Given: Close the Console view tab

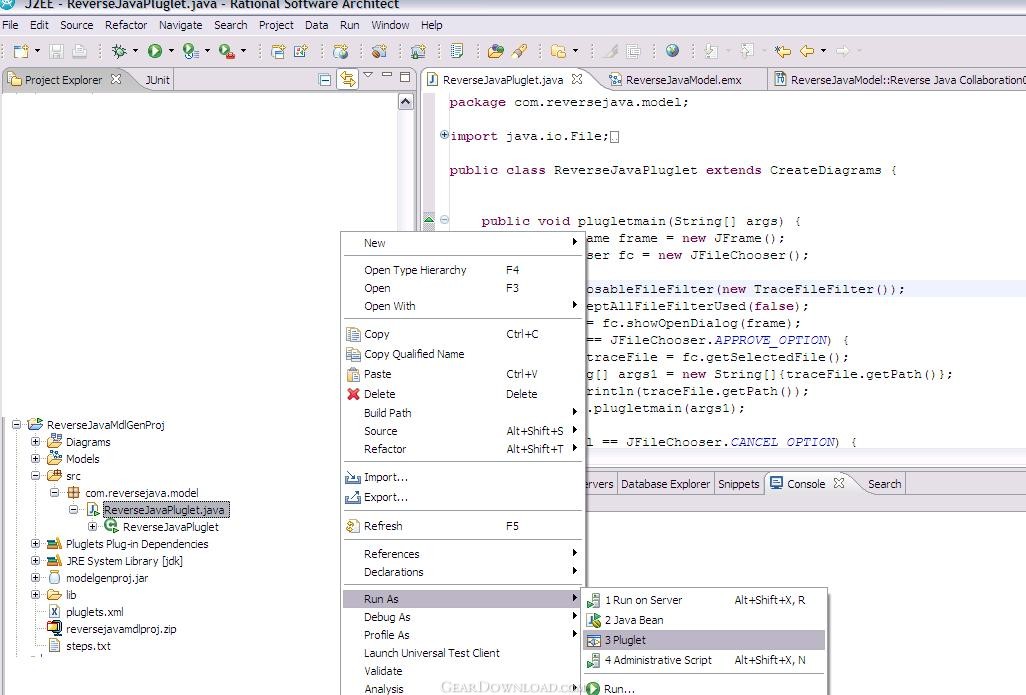Looking at the screenshot, I should 839,483.
